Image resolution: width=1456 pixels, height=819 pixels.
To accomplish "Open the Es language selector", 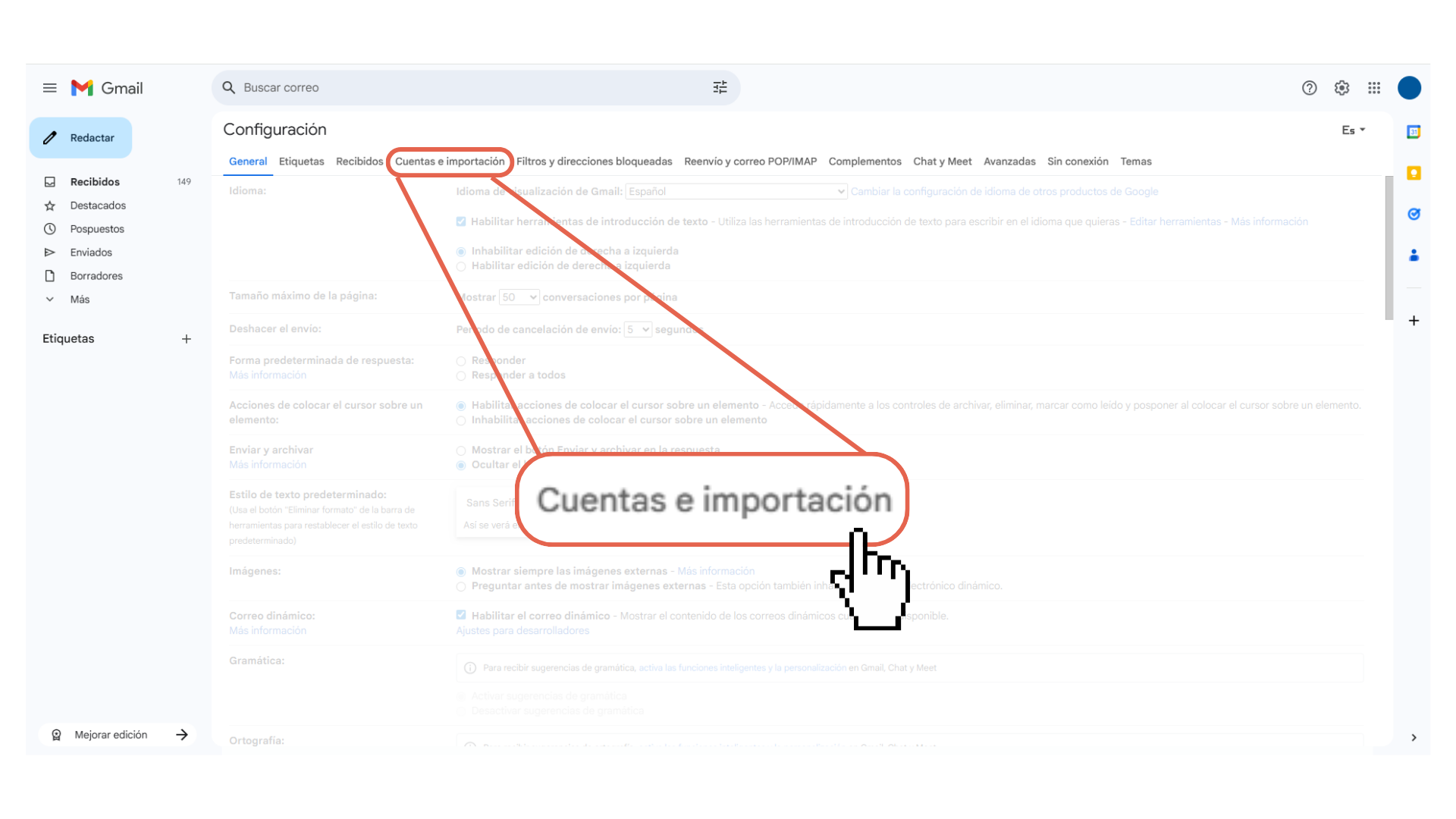I will (x=1353, y=130).
